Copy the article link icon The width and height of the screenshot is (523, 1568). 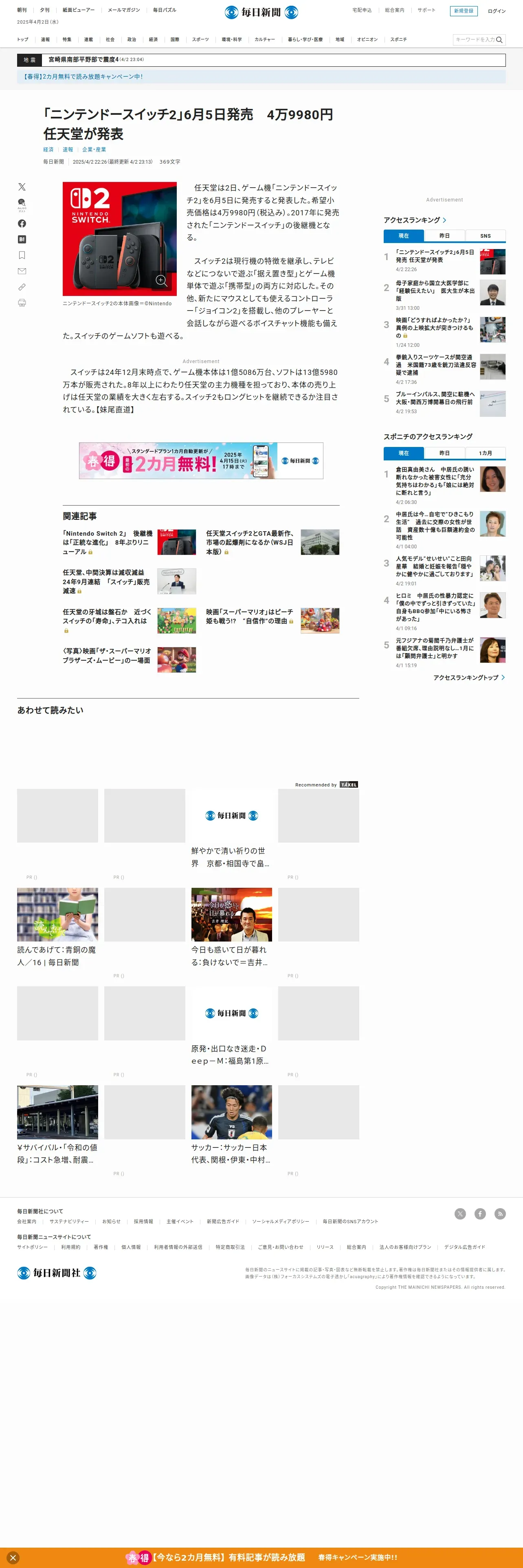point(22,287)
